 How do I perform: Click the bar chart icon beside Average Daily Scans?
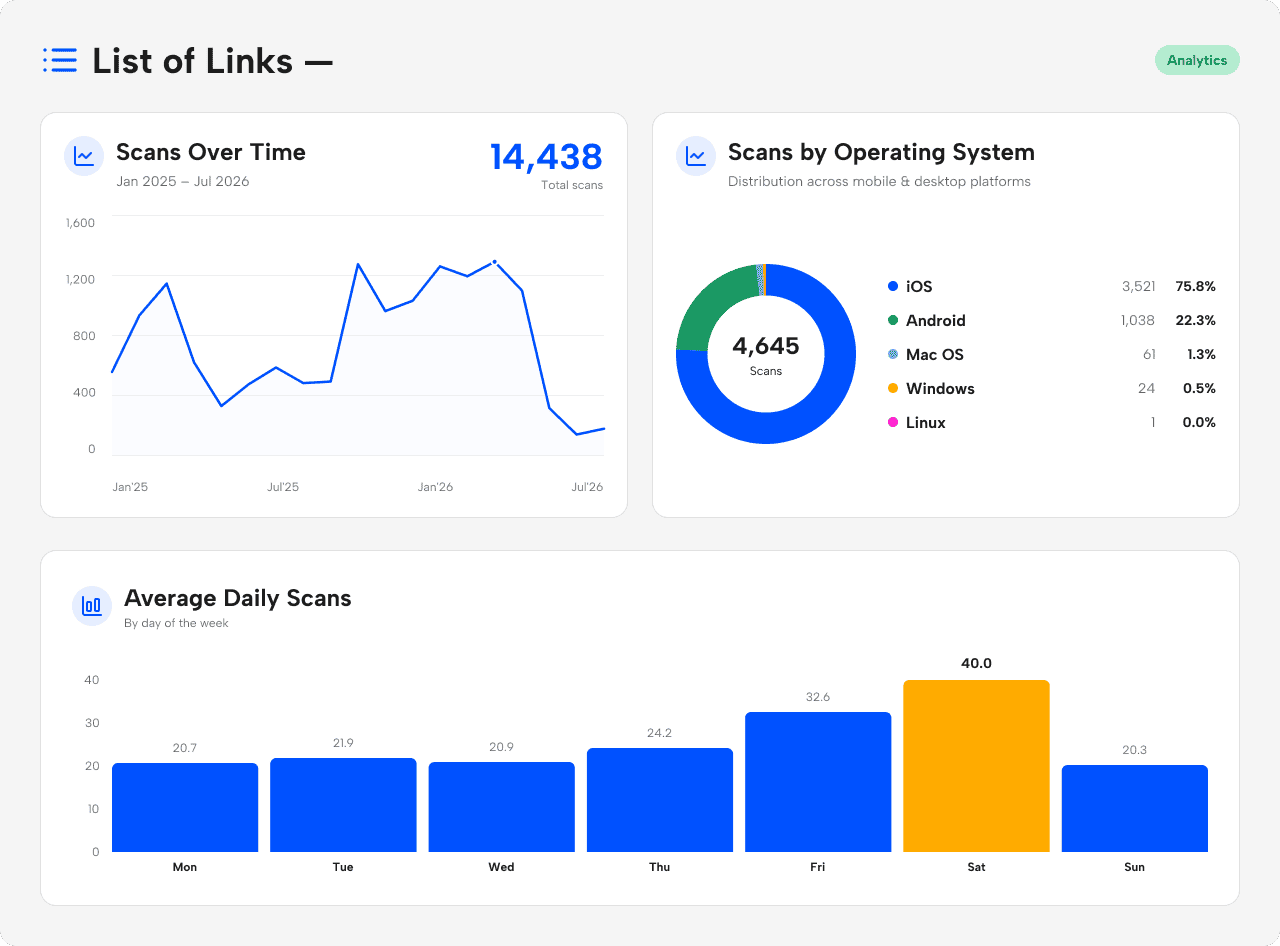(92, 606)
